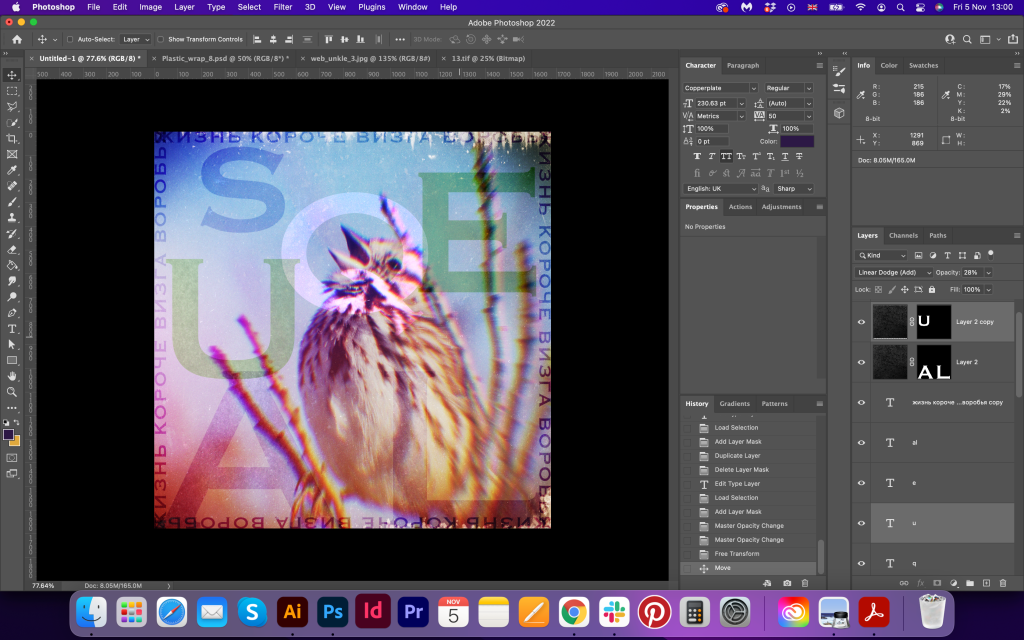Click the layer effects fx icon
Image resolution: width=1024 pixels, height=640 pixels.
tap(920, 582)
